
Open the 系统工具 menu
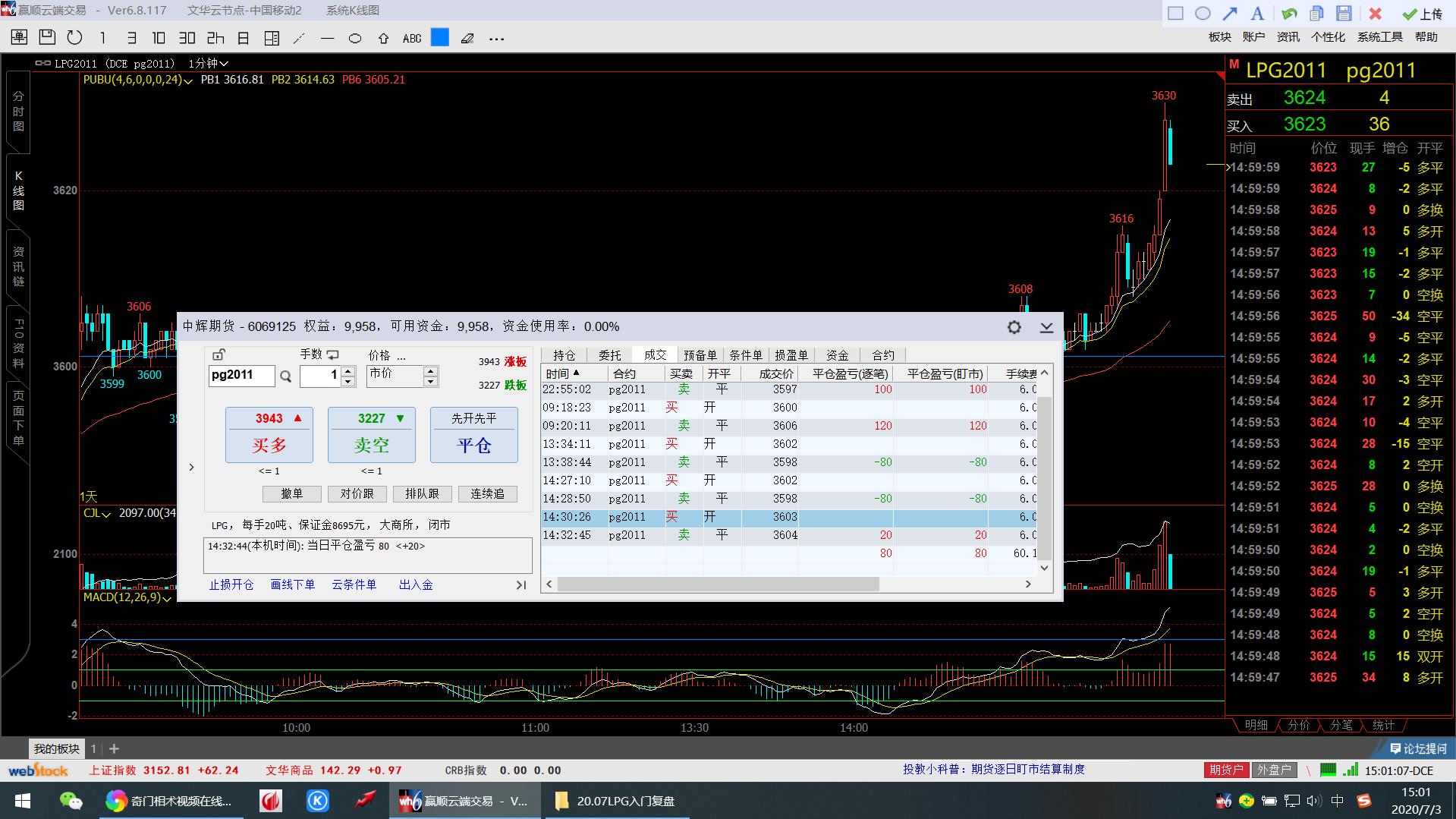pyautogui.click(x=1380, y=37)
